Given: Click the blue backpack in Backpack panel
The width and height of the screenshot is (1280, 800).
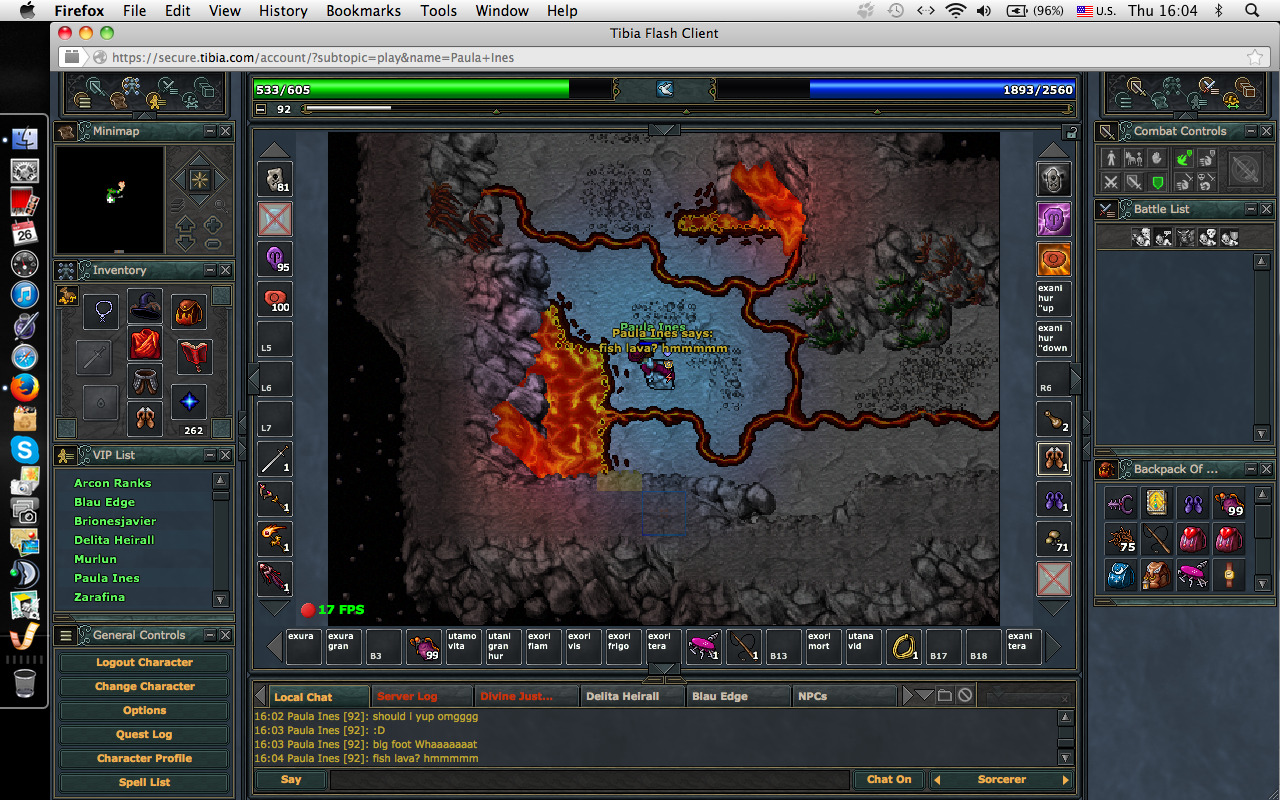Looking at the screenshot, I should 1120,575.
